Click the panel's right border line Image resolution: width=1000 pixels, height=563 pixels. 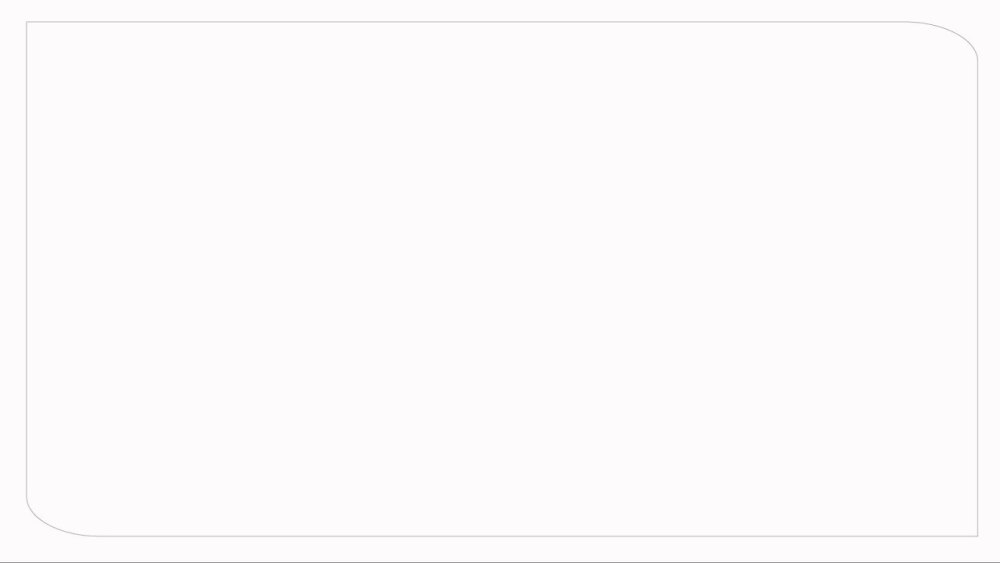978,298
